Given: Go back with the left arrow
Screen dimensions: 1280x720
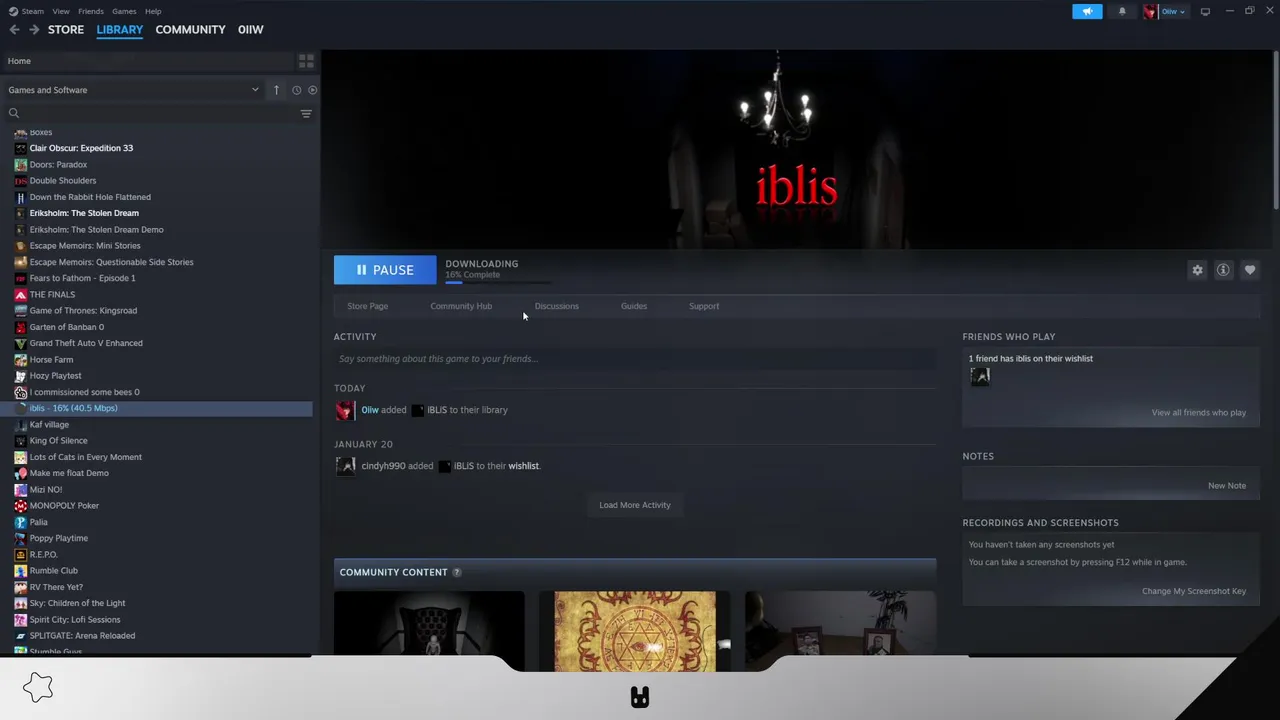Looking at the screenshot, I should tap(14, 30).
